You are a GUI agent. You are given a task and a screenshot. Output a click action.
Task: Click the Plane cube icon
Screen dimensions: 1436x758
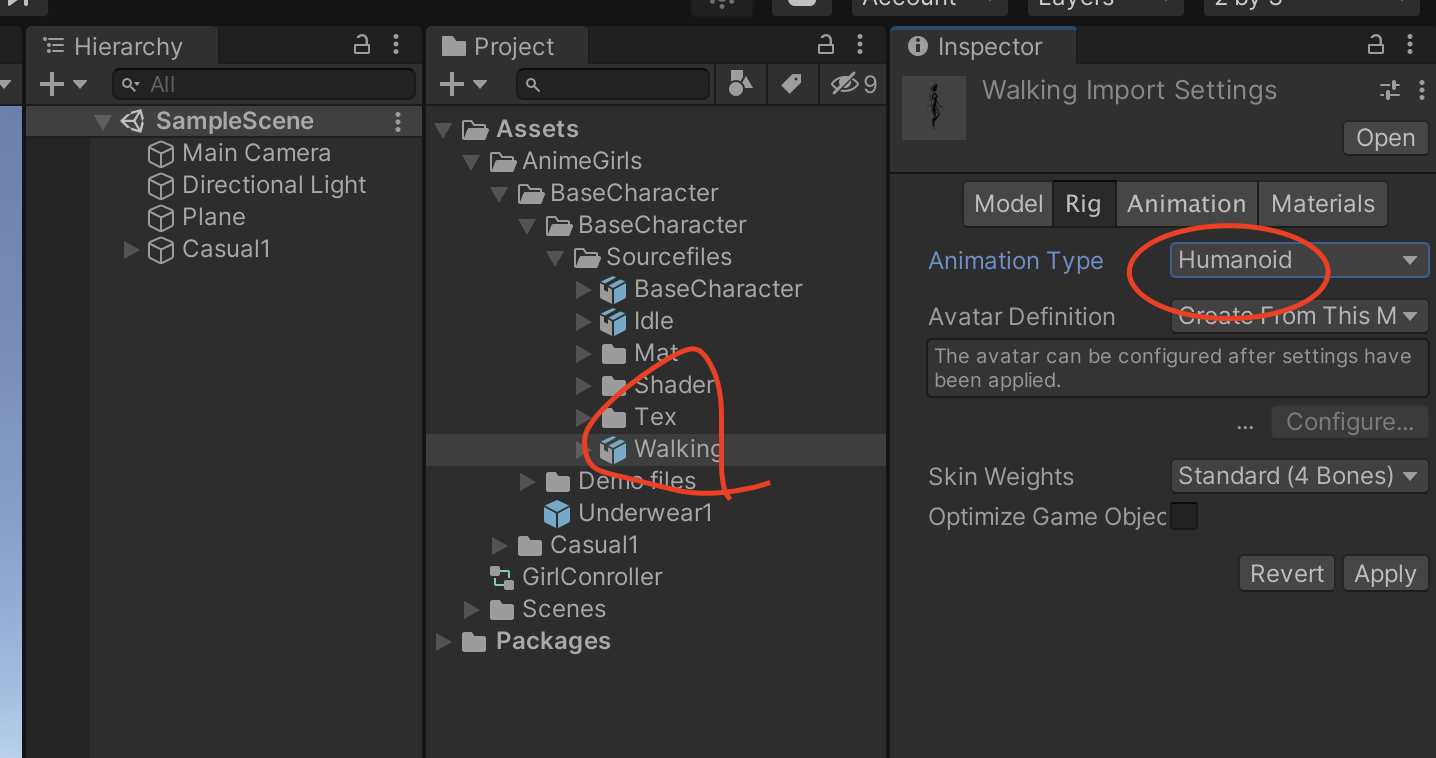click(x=161, y=218)
